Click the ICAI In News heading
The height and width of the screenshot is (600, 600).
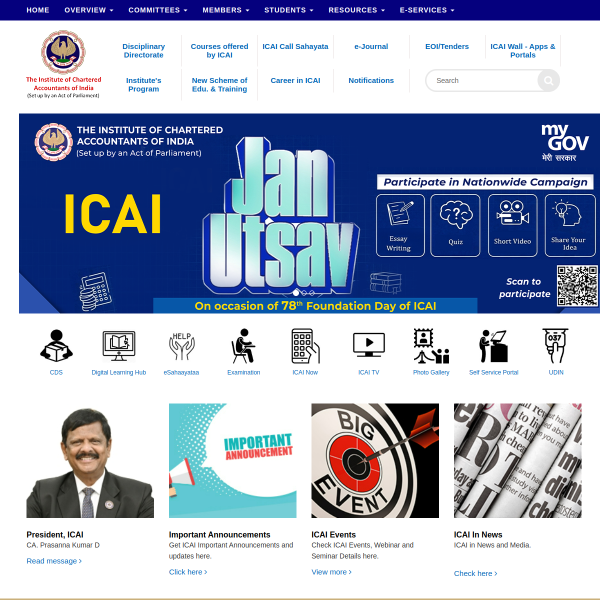[x=478, y=535]
